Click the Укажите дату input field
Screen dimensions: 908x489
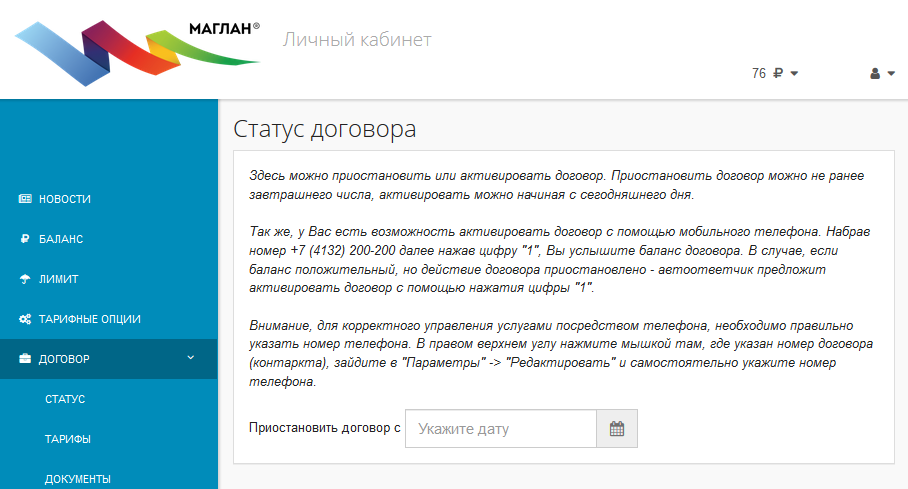501,429
